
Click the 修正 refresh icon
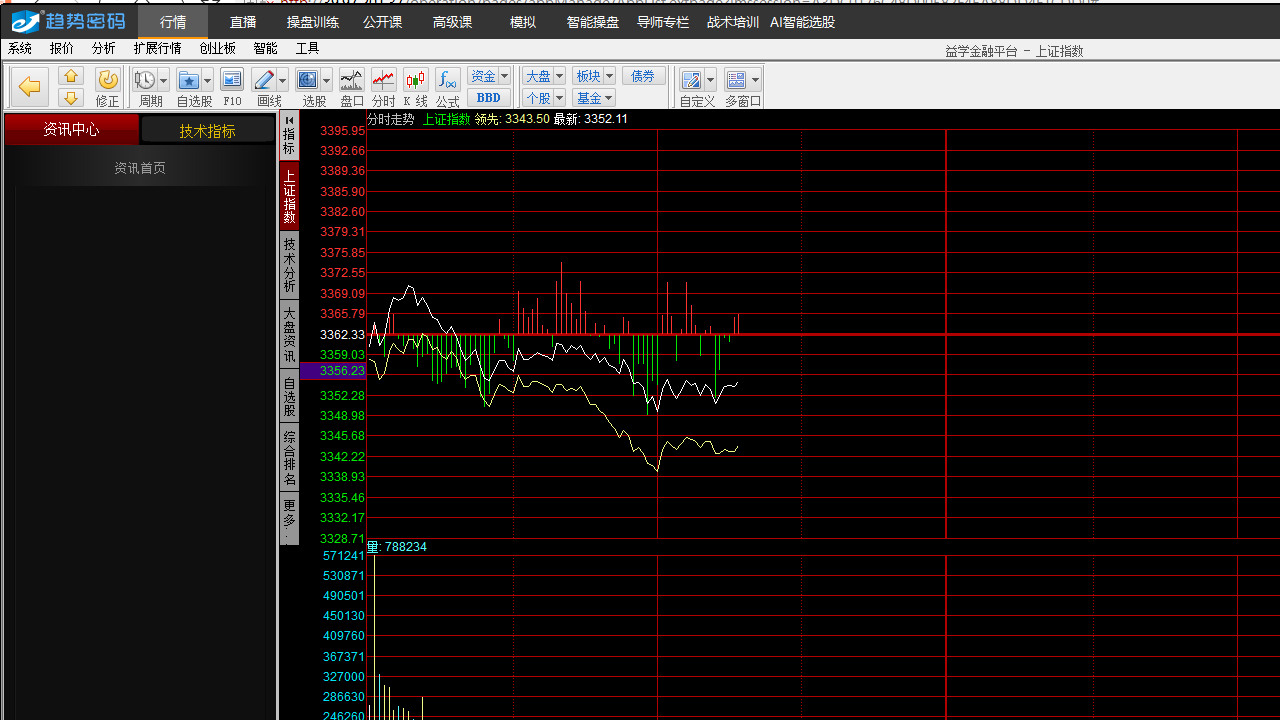[107, 80]
